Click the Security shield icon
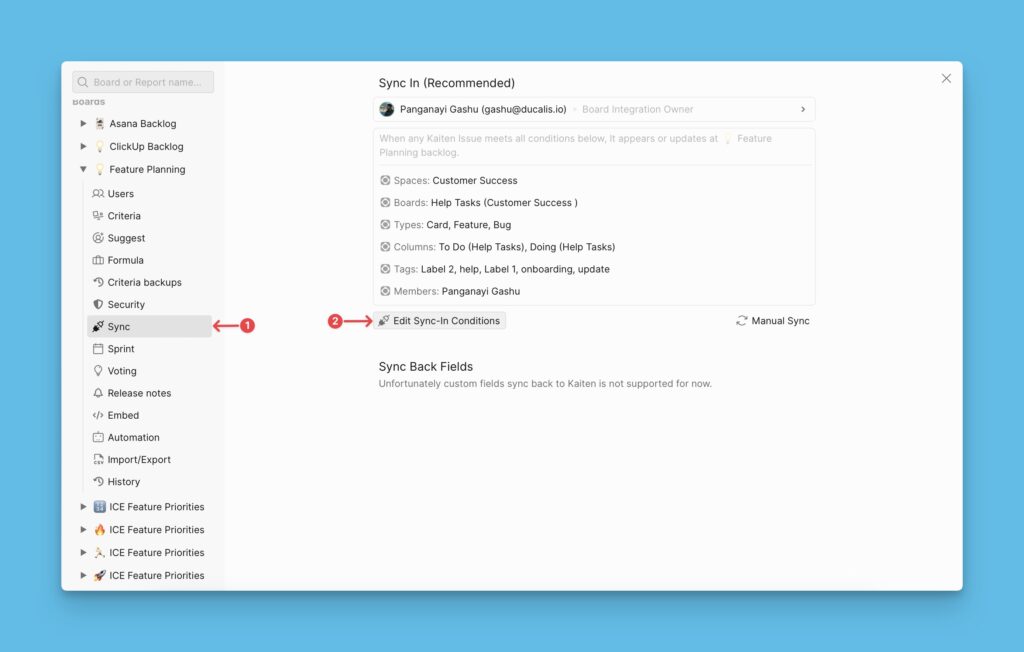This screenshot has height=652, width=1024. click(x=98, y=304)
